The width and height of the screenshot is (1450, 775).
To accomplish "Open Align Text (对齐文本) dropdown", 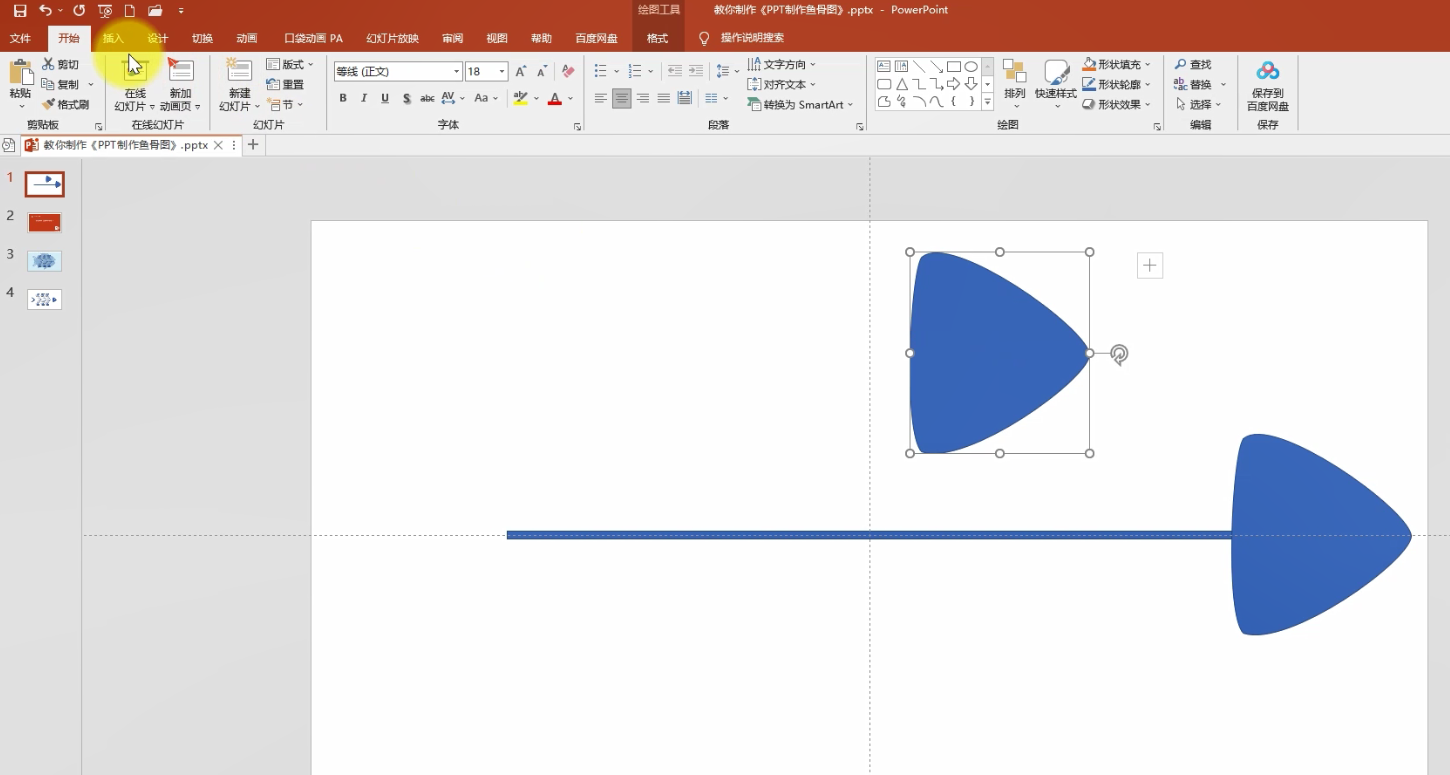I will 782,84.
